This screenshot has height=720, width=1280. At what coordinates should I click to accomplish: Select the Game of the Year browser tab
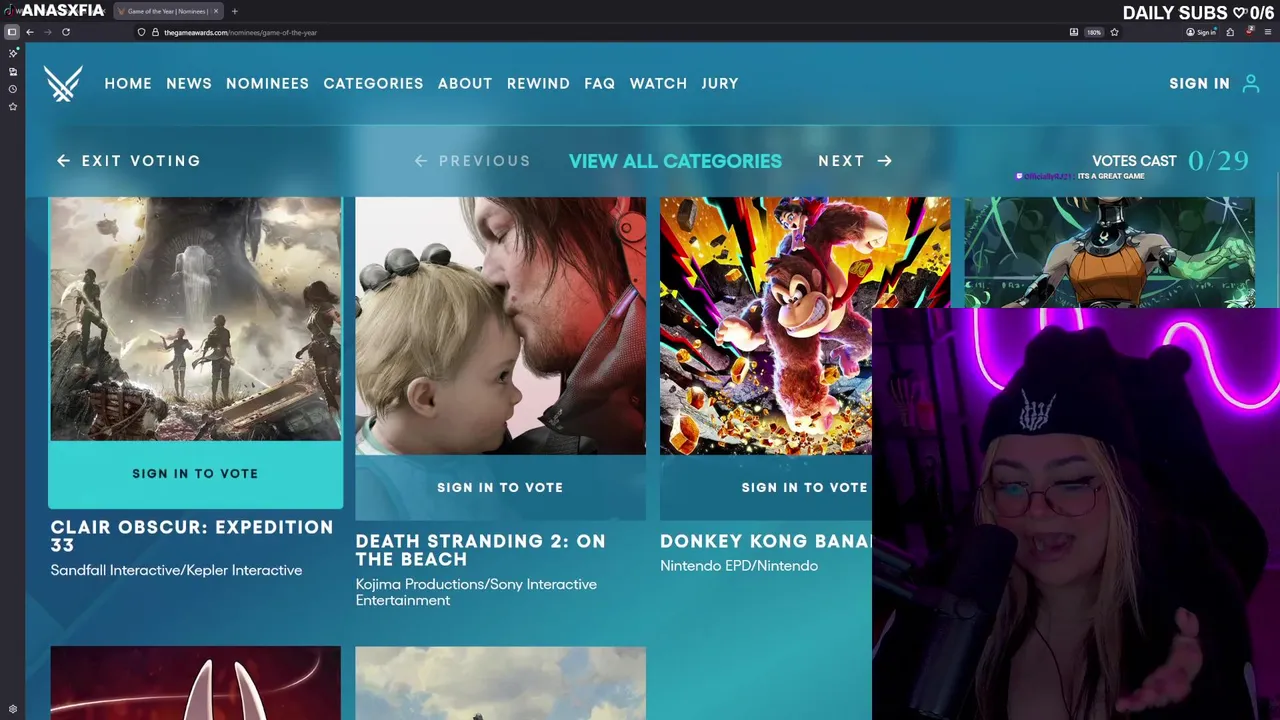point(167,11)
